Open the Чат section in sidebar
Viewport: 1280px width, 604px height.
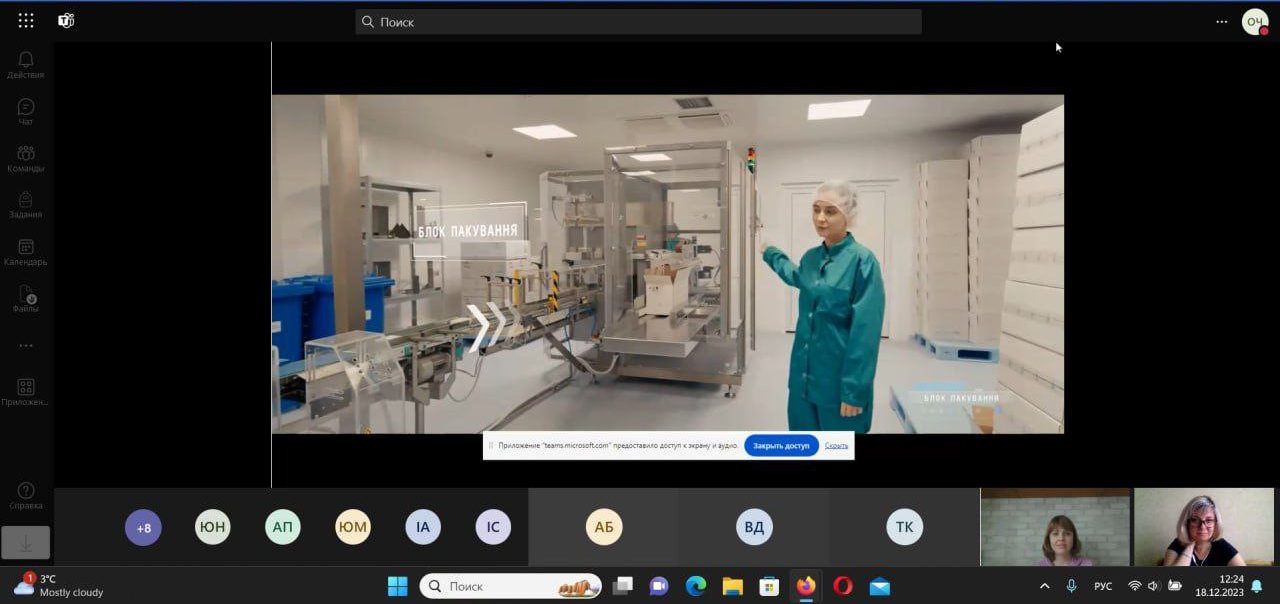pos(26,111)
